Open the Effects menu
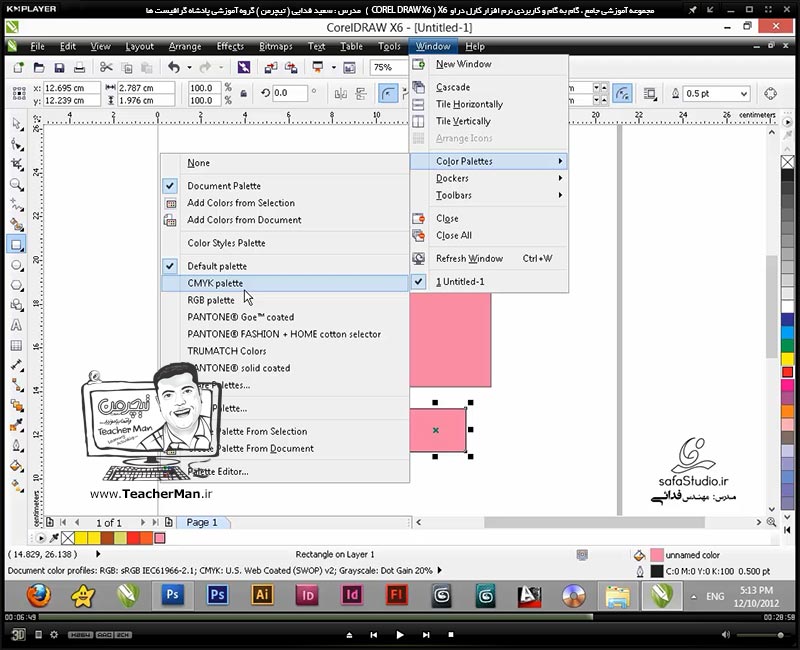800x650 pixels. [x=230, y=46]
